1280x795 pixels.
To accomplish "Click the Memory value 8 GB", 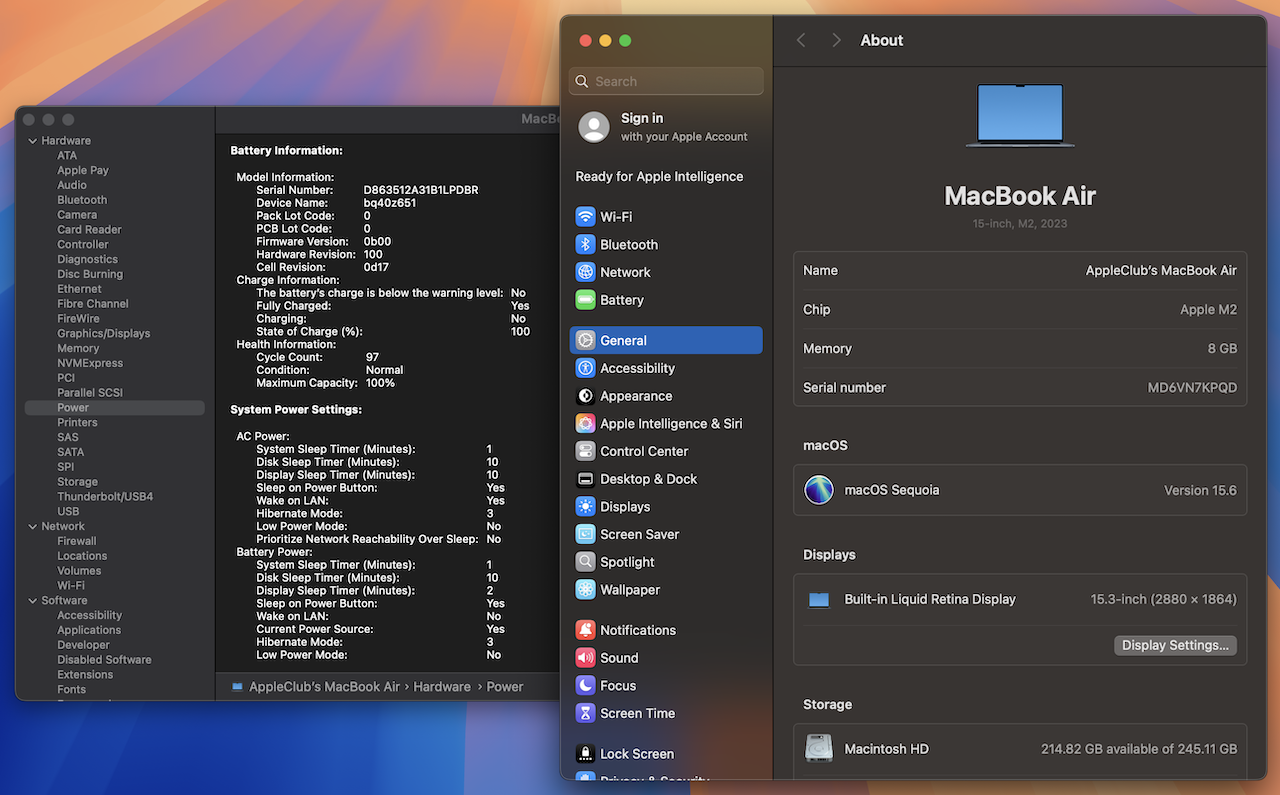I will pyautogui.click(x=1222, y=349).
